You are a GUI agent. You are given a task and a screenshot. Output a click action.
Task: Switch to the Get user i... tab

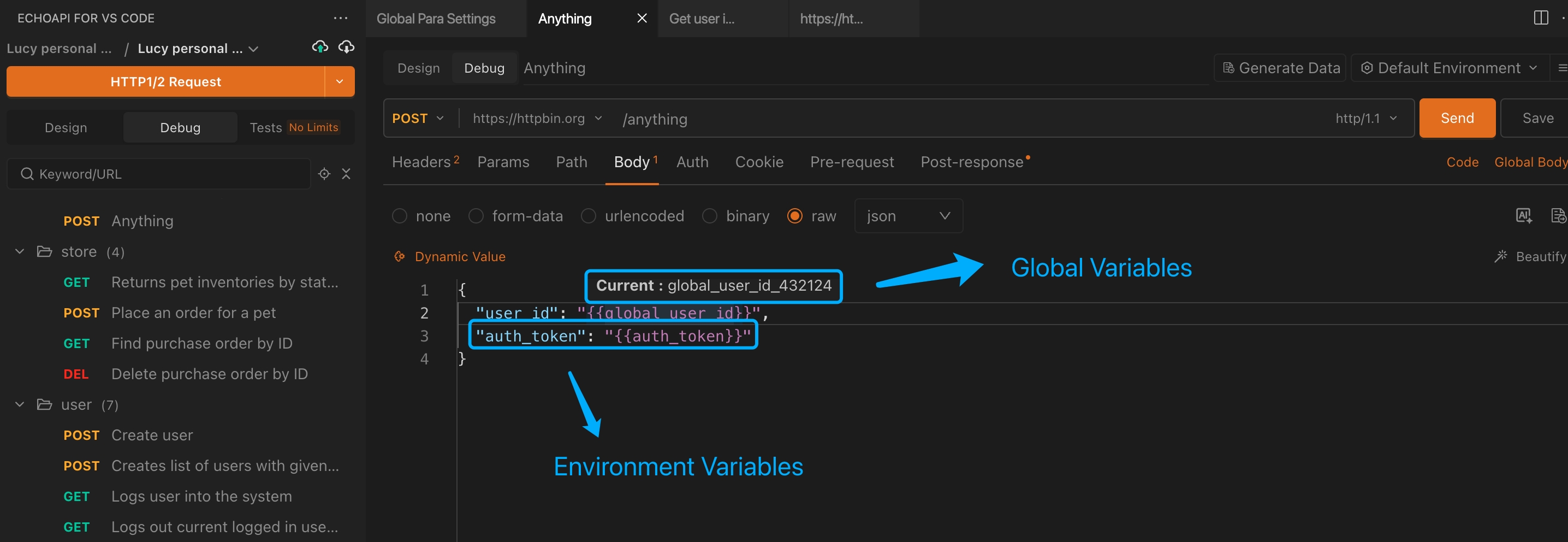[x=723, y=18]
